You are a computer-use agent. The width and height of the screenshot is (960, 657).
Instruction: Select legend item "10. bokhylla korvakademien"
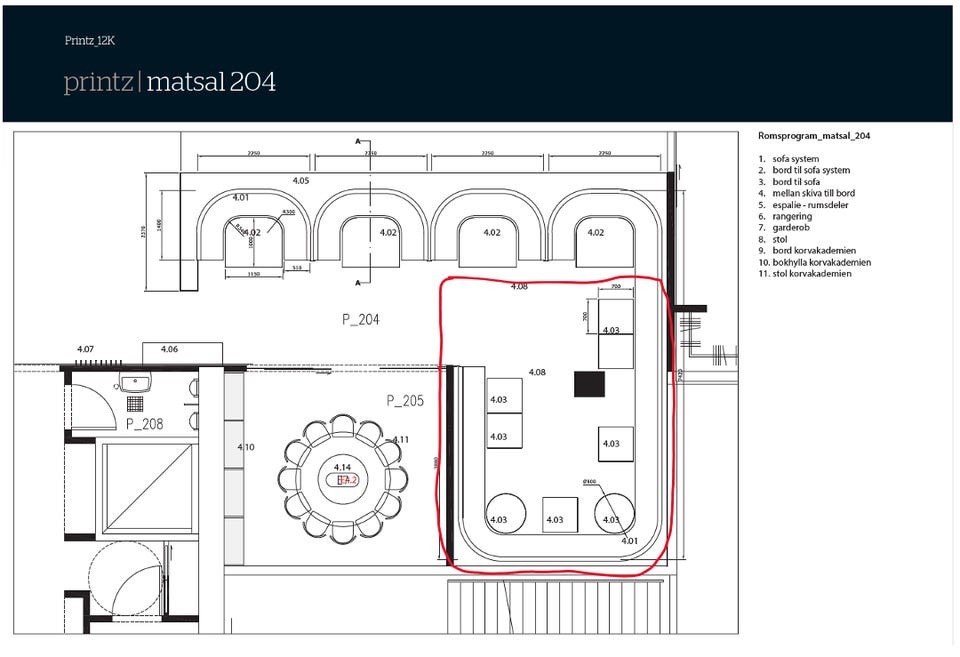pyautogui.click(x=814, y=262)
